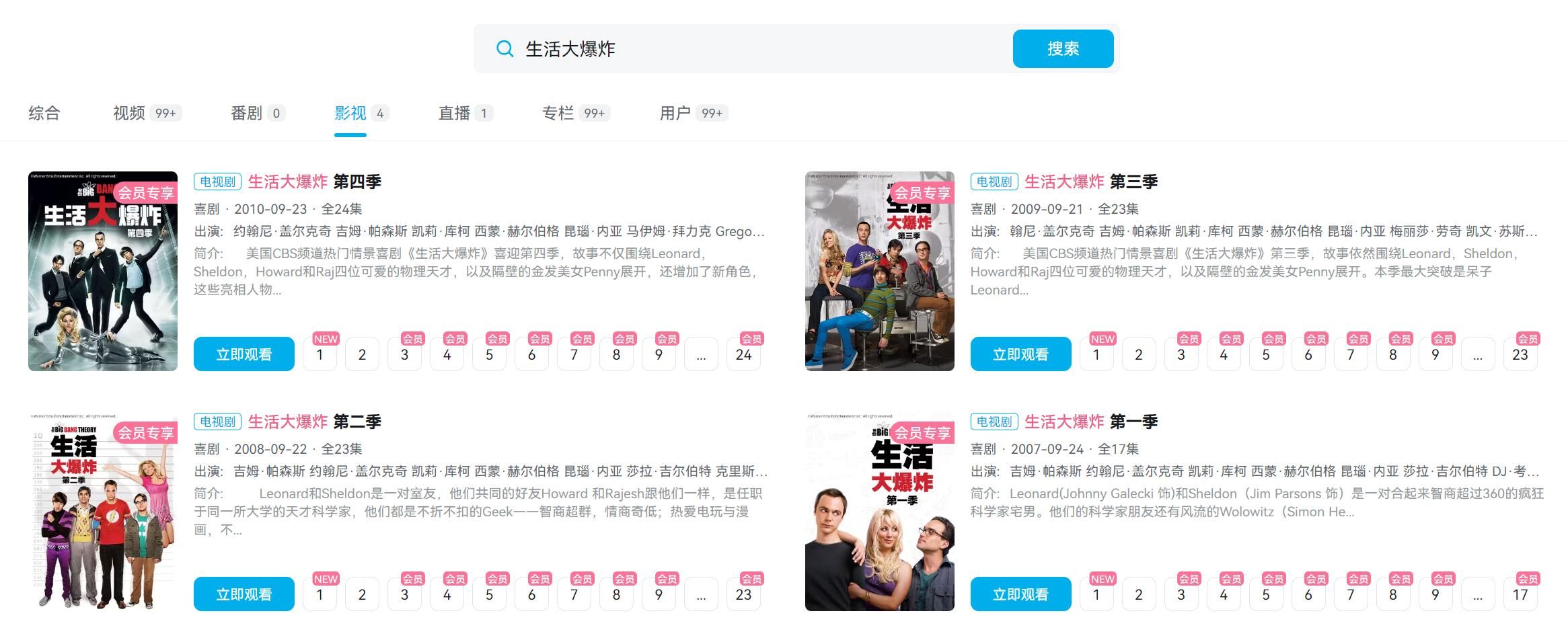Play episode 9 of 第三季

click(1435, 354)
